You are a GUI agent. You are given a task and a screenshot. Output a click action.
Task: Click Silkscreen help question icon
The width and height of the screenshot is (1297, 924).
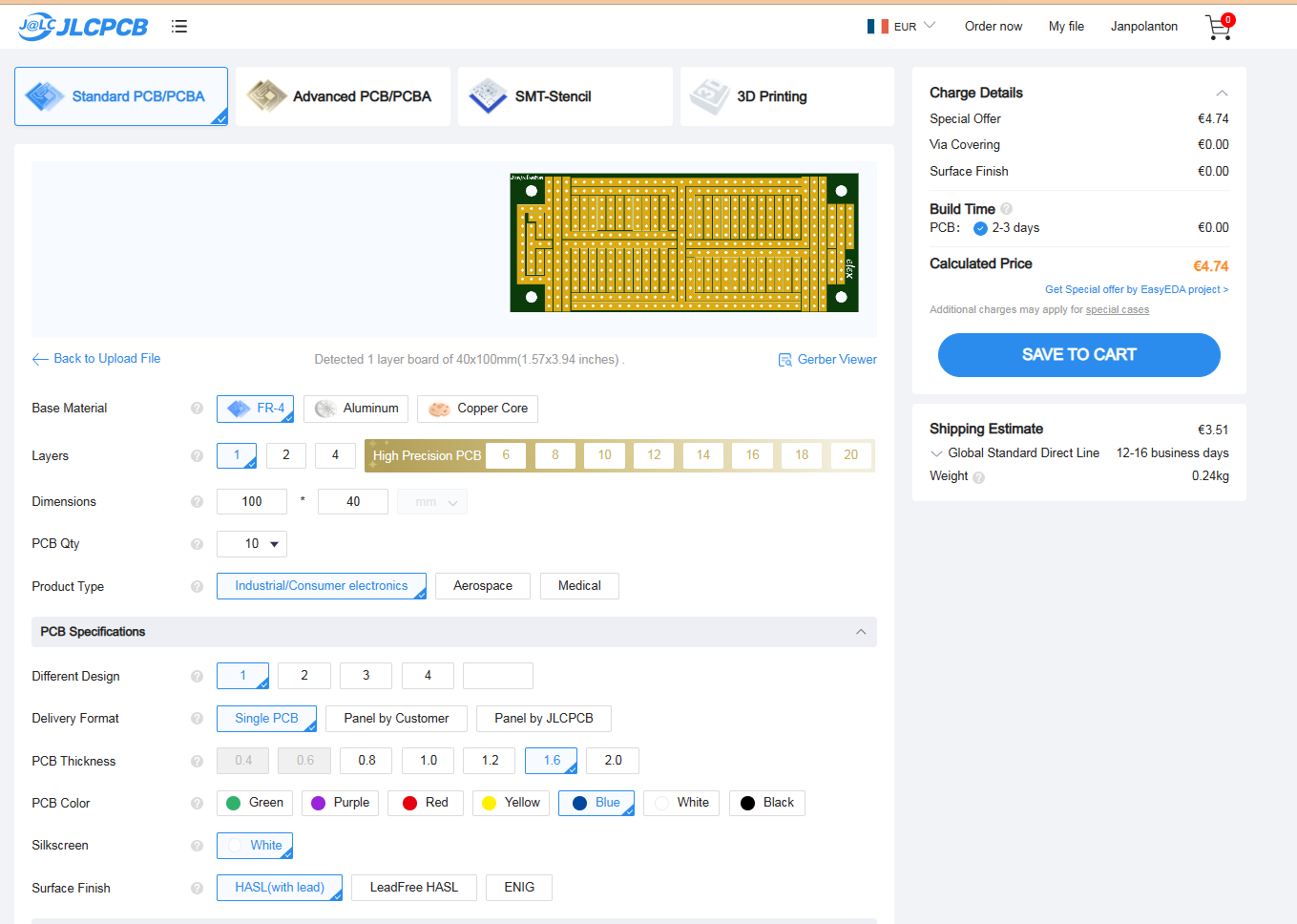click(x=197, y=846)
